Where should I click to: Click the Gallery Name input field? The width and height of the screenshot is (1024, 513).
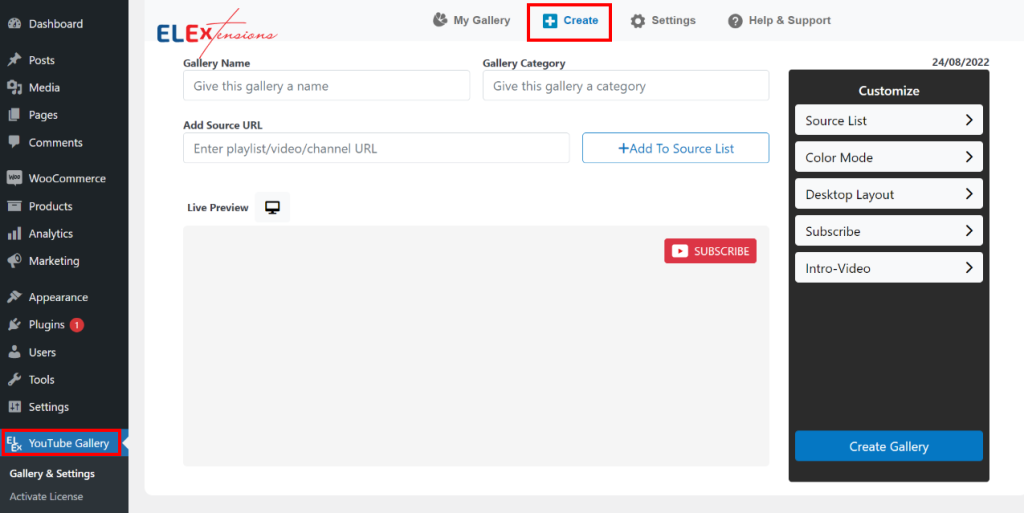pos(327,86)
